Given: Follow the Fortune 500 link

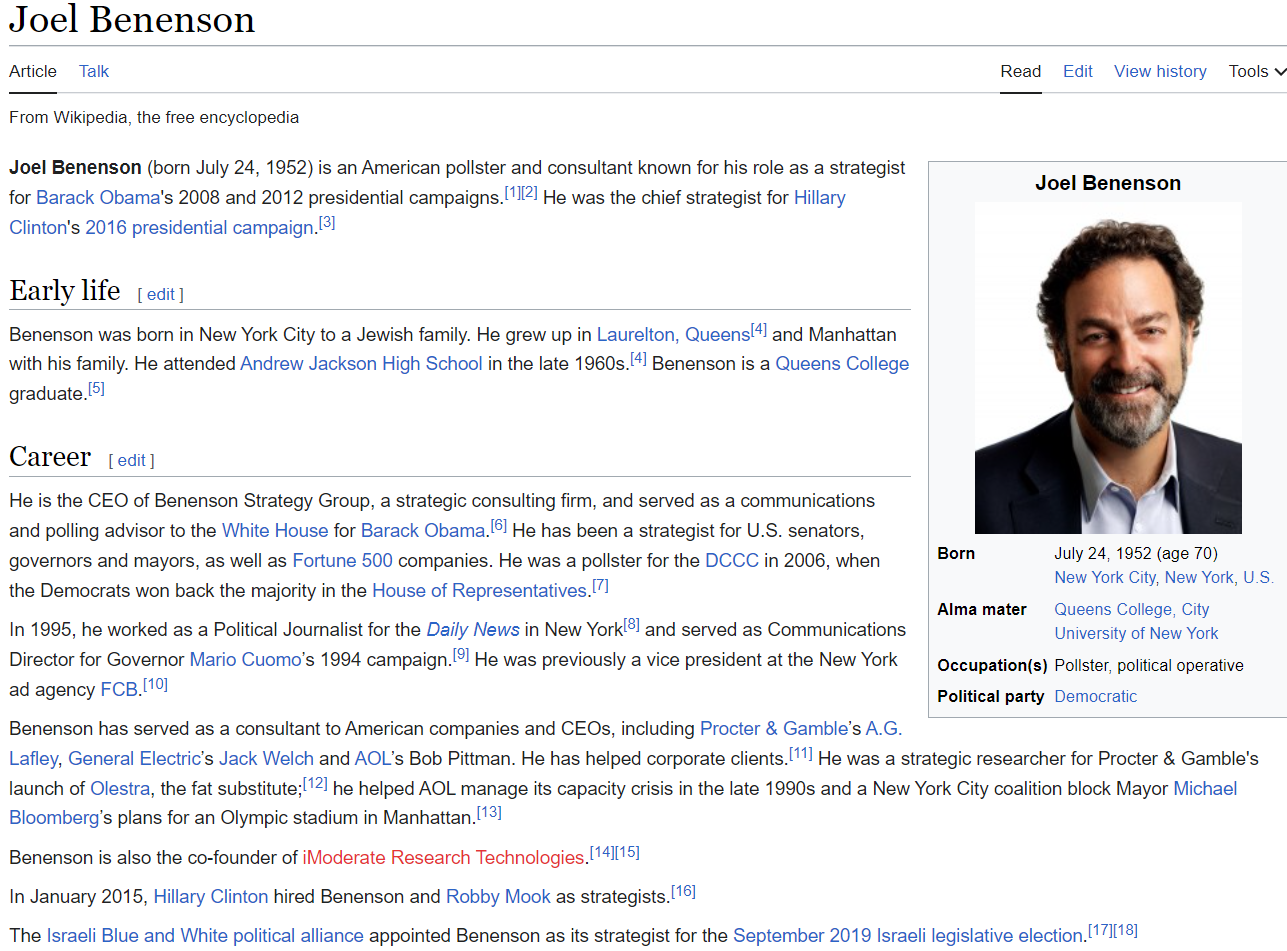Looking at the screenshot, I should (342, 560).
